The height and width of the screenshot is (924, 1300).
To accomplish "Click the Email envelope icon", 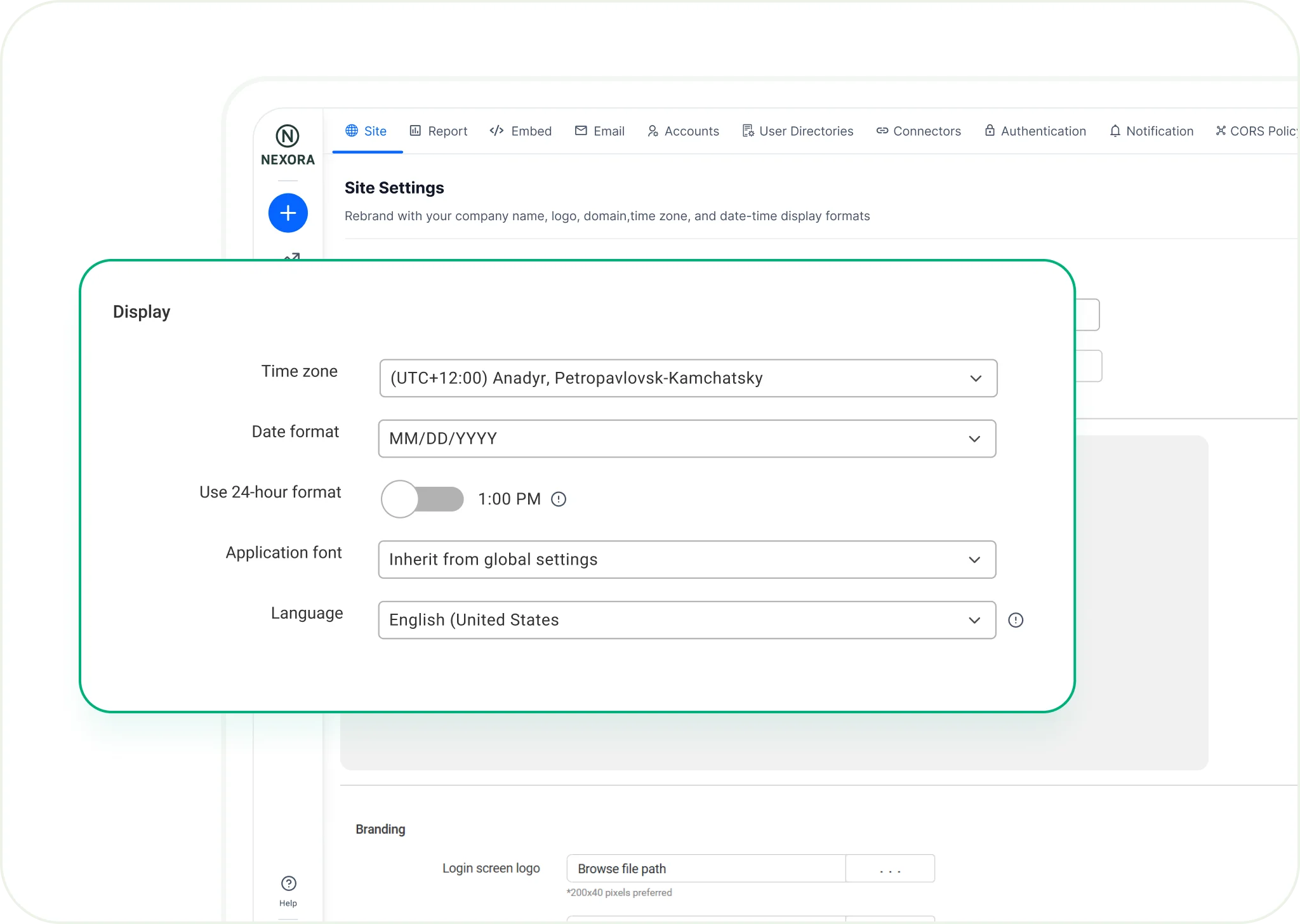I will [x=581, y=131].
